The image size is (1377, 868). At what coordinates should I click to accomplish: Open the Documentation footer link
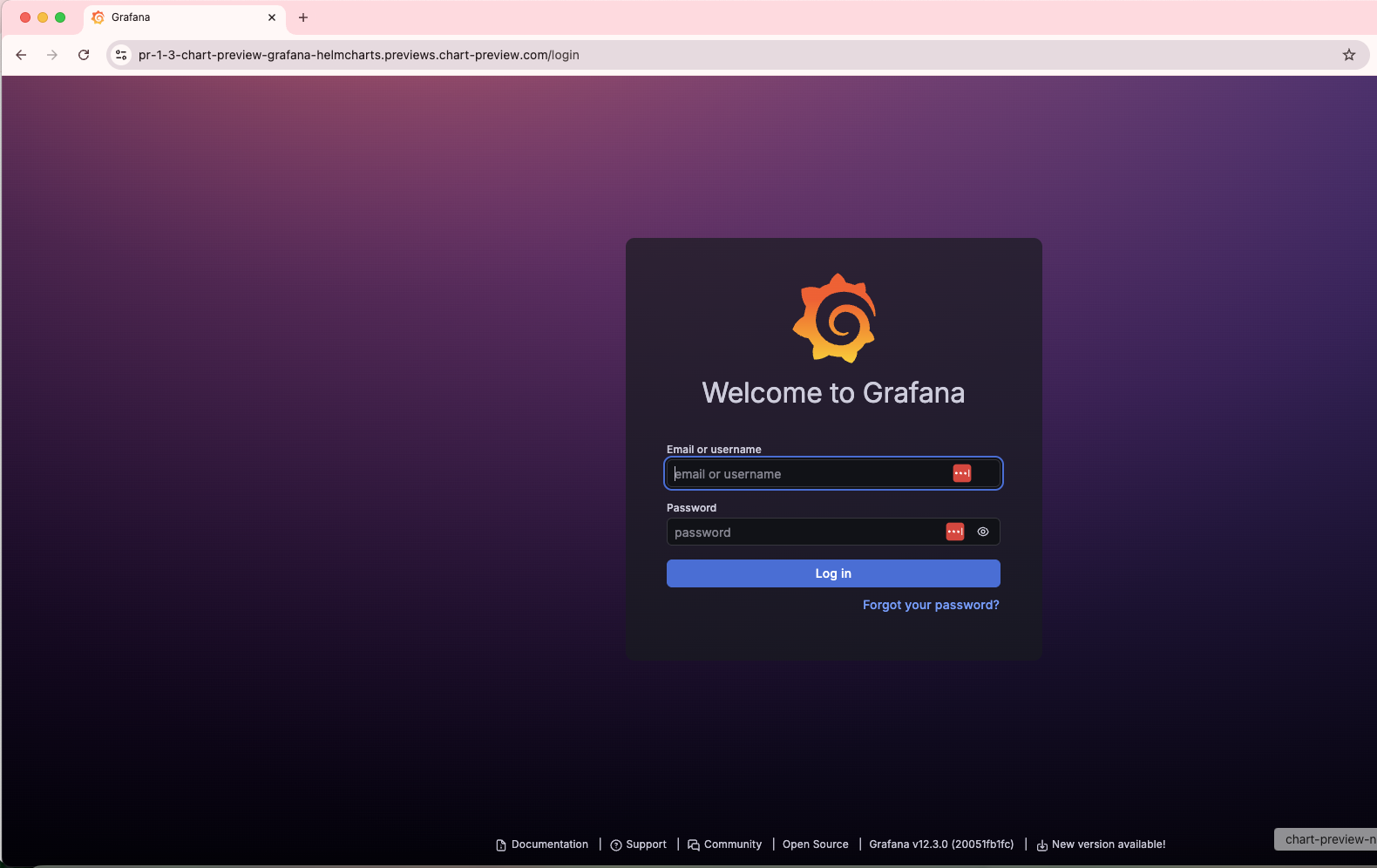[542, 844]
